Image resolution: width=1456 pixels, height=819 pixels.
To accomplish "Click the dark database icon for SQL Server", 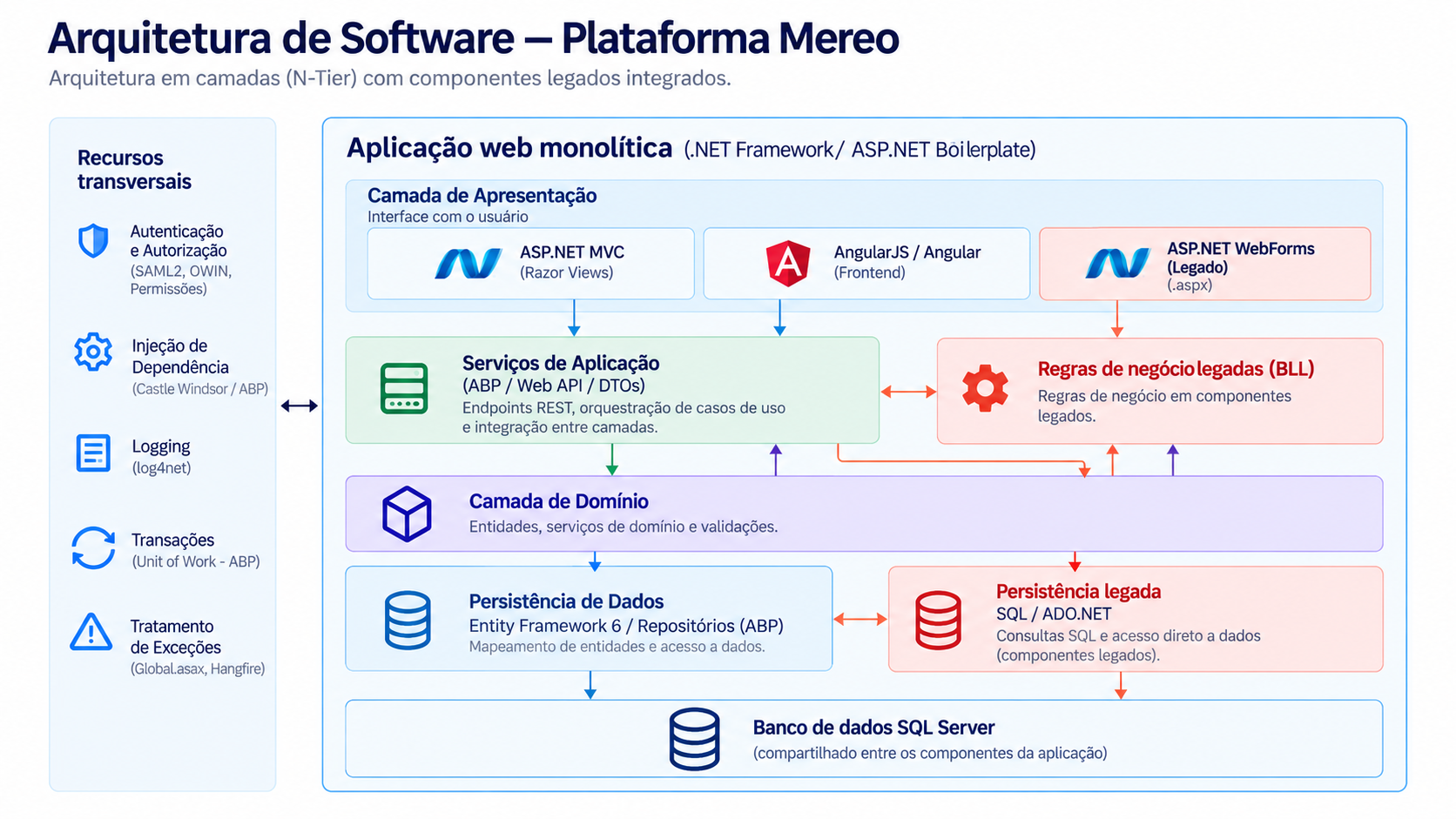I will point(694,739).
